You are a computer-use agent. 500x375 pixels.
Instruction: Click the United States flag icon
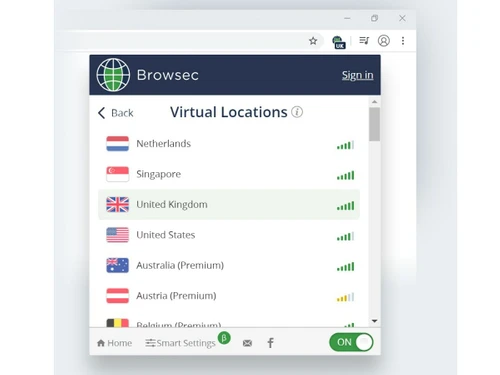click(x=117, y=235)
